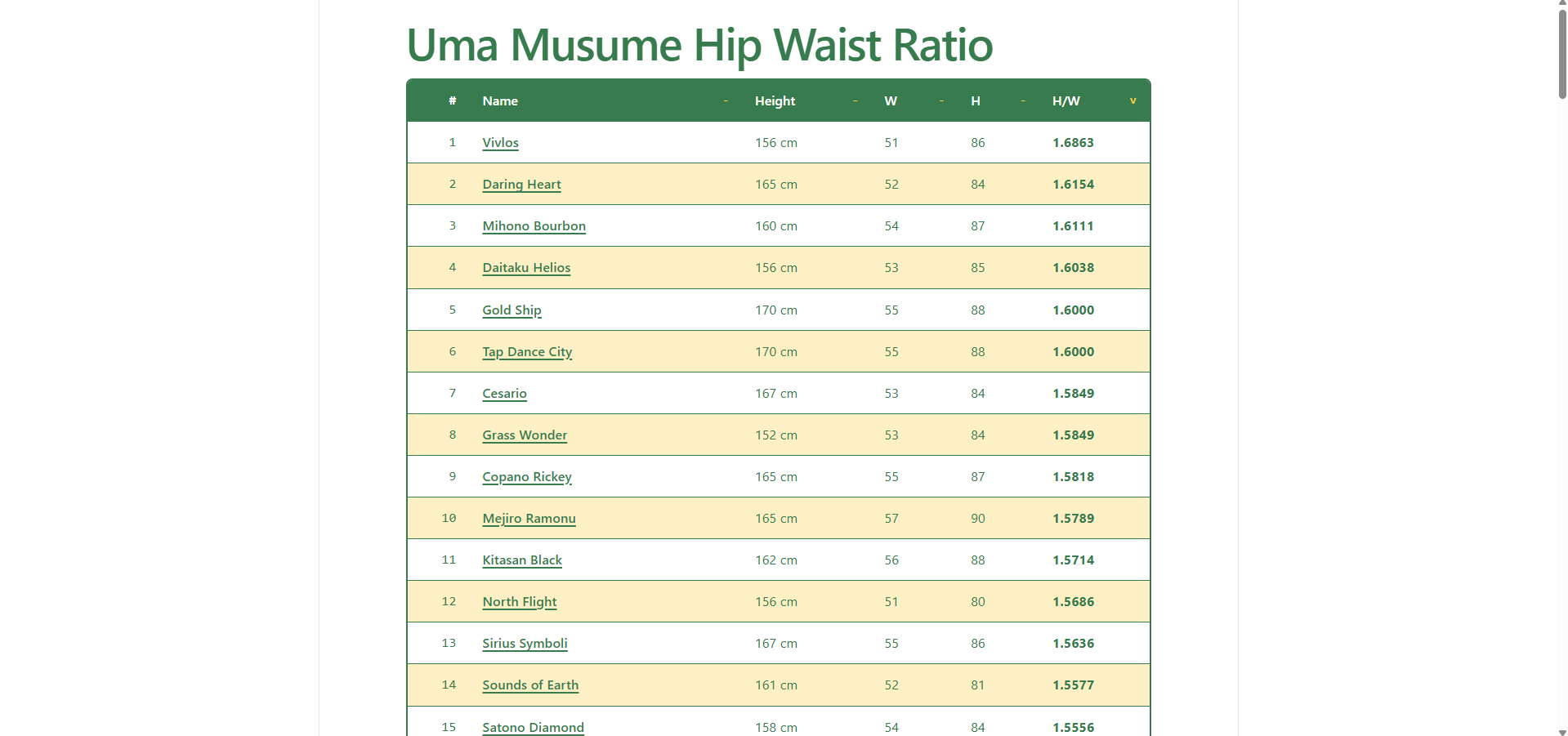
Task: Follow the Gold Ship link
Action: pos(511,310)
